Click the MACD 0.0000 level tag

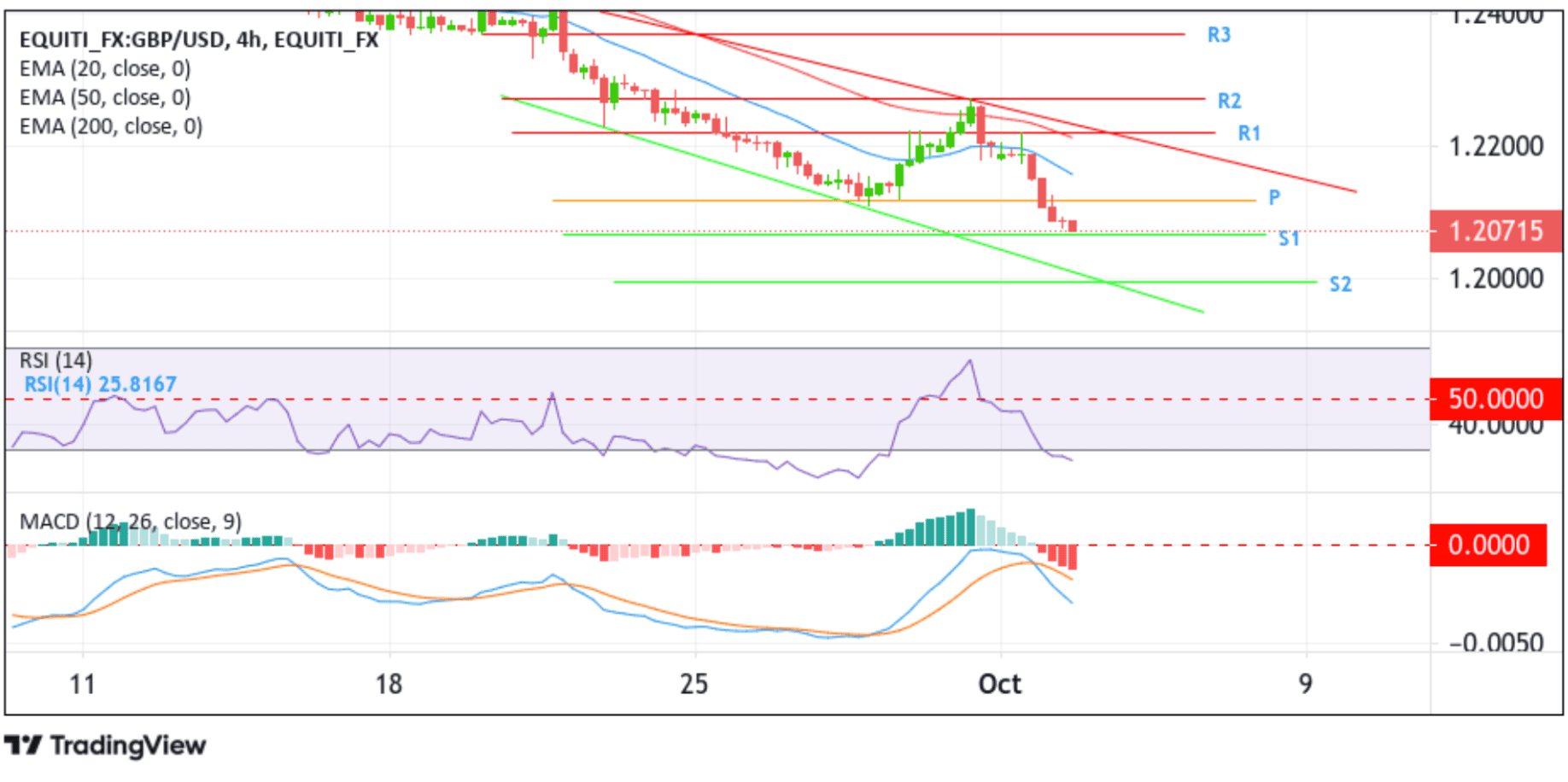[1489, 545]
